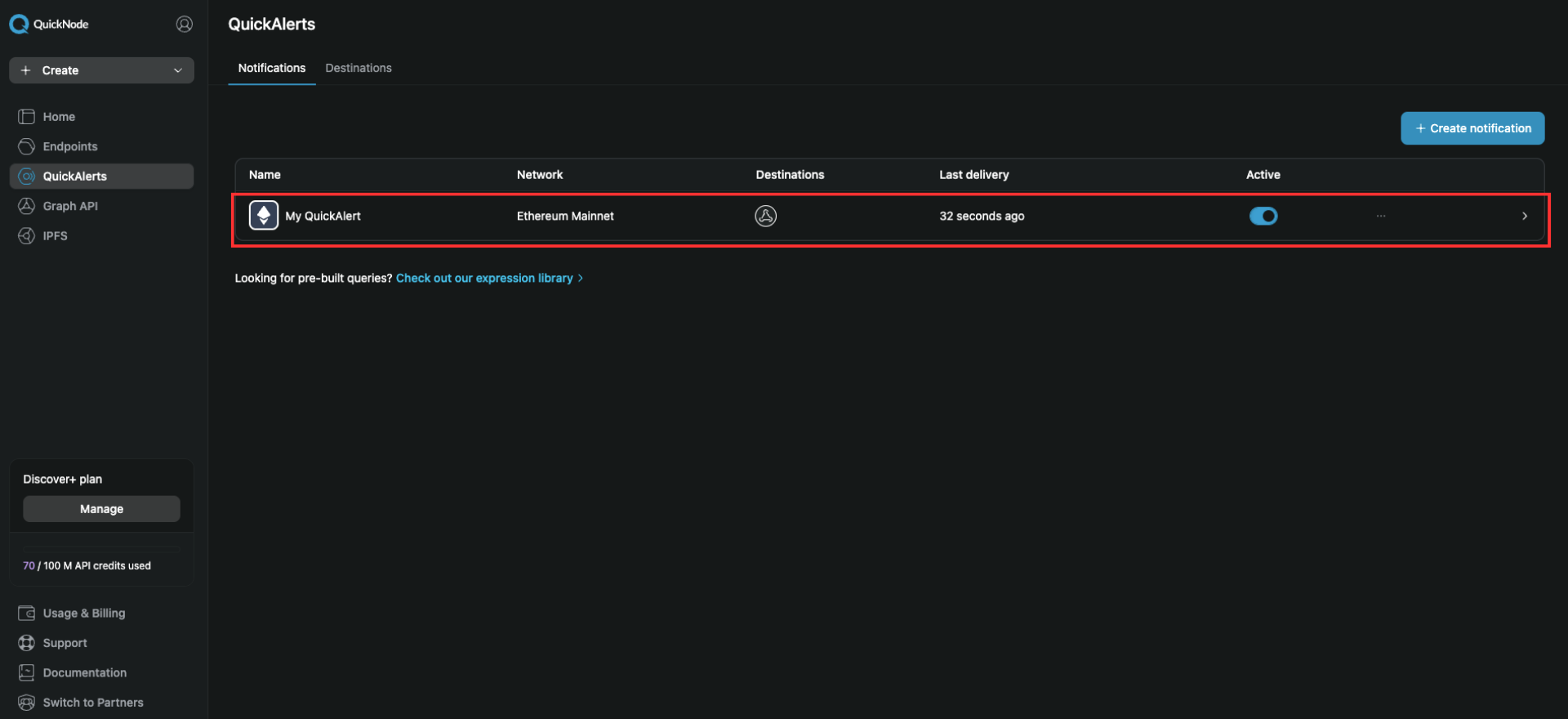Switch to the Notifications tab
The image size is (1568, 719).
coord(272,68)
